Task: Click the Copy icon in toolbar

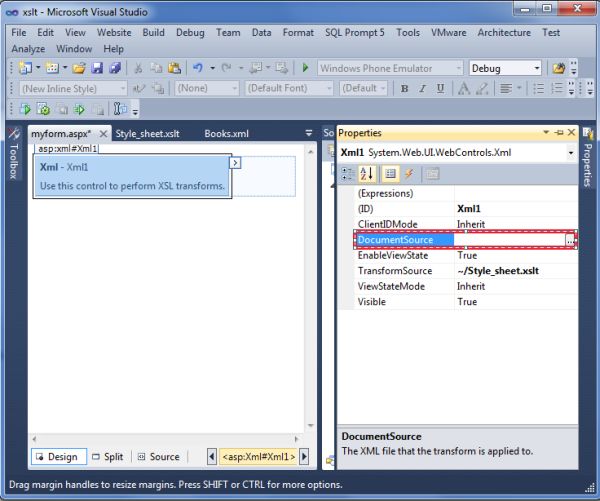Action: (x=156, y=68)
